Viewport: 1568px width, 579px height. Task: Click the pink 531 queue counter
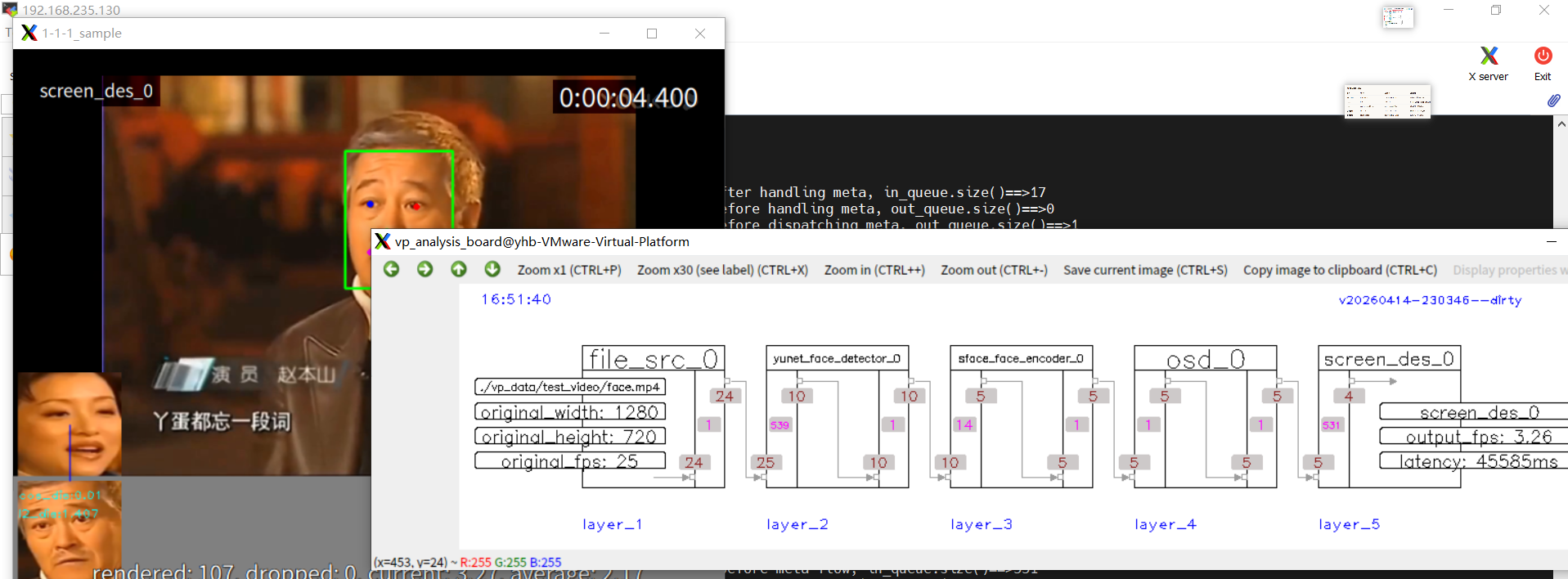1332,425
